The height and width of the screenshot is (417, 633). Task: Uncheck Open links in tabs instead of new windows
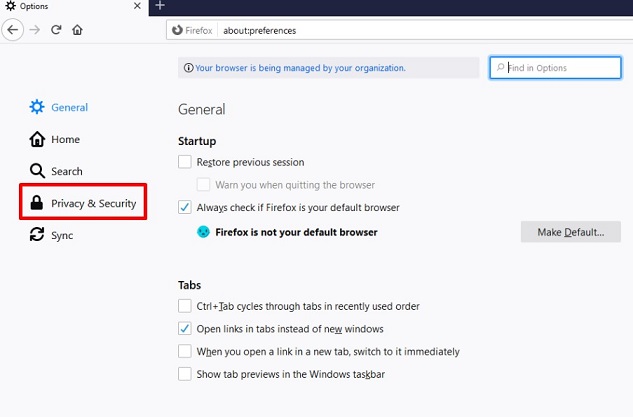(x=185, y=329)
